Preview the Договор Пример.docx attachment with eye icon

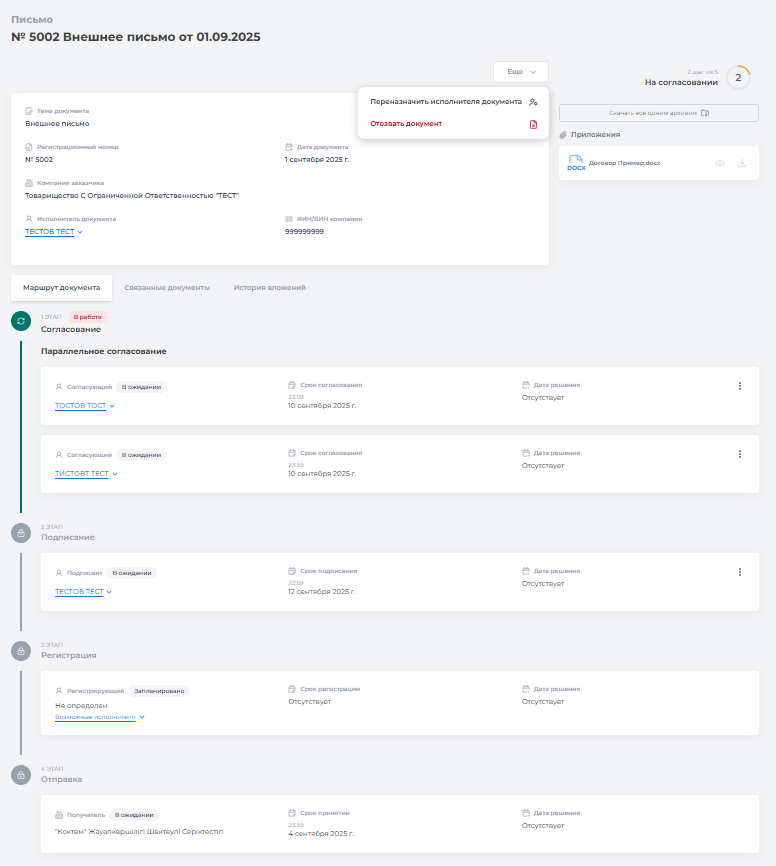click(x=719, y=163)
